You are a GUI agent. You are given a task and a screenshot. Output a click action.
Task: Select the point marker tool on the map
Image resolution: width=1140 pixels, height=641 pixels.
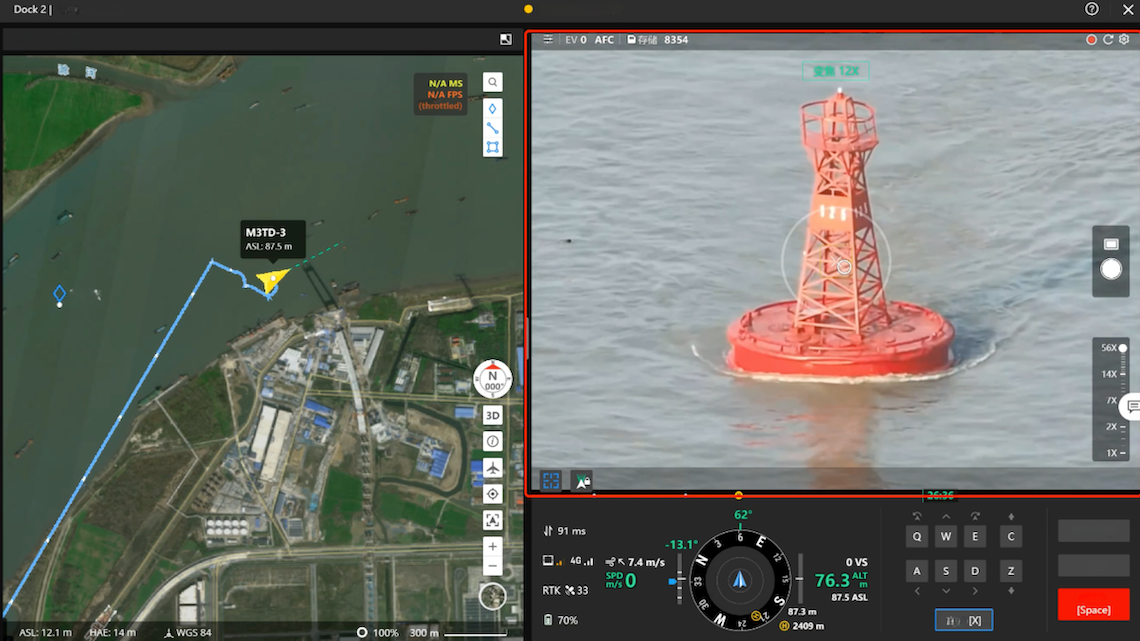point(492,107)
